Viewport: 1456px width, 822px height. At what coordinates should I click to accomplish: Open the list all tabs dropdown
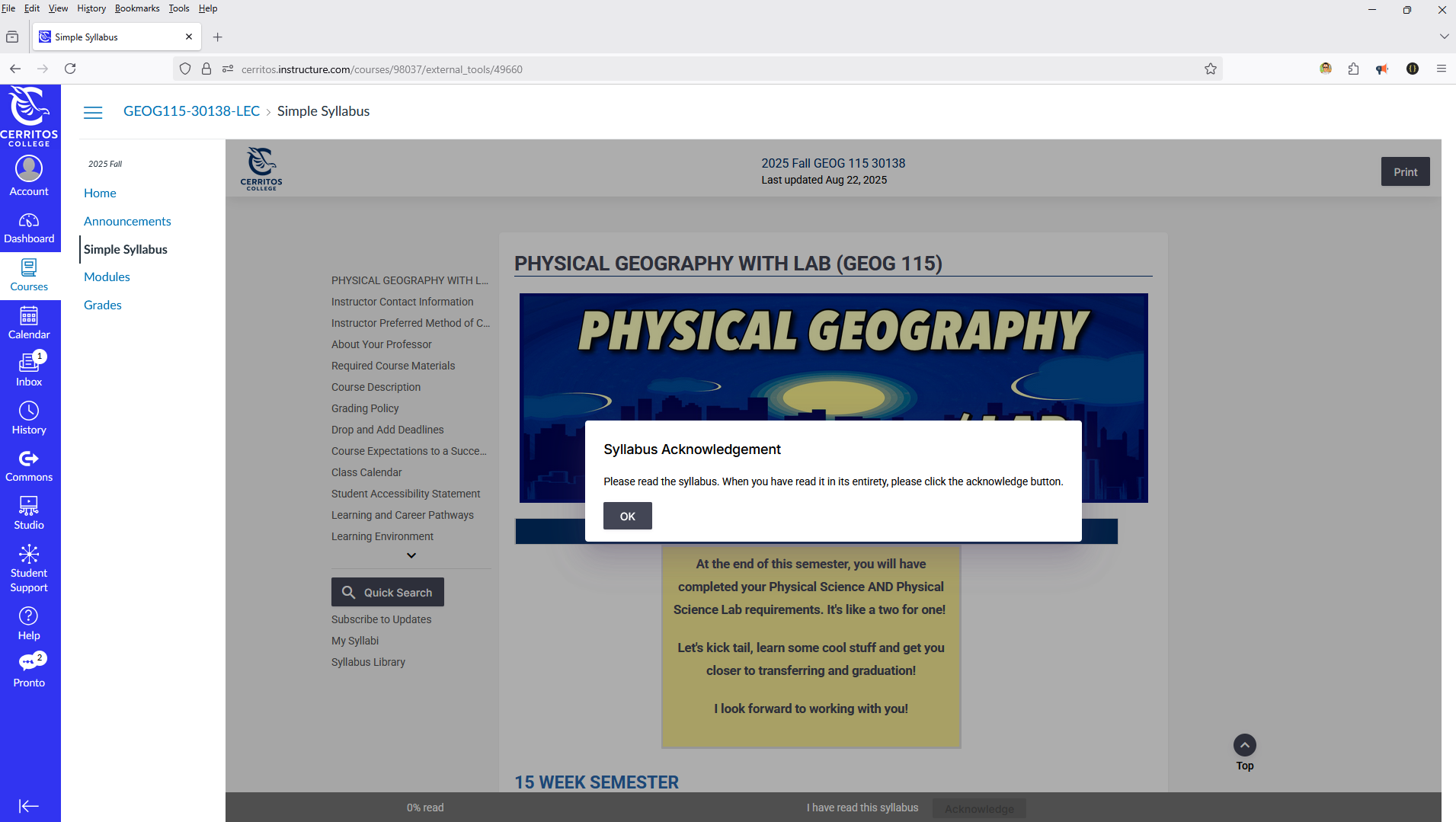[x=1444, y=37]
